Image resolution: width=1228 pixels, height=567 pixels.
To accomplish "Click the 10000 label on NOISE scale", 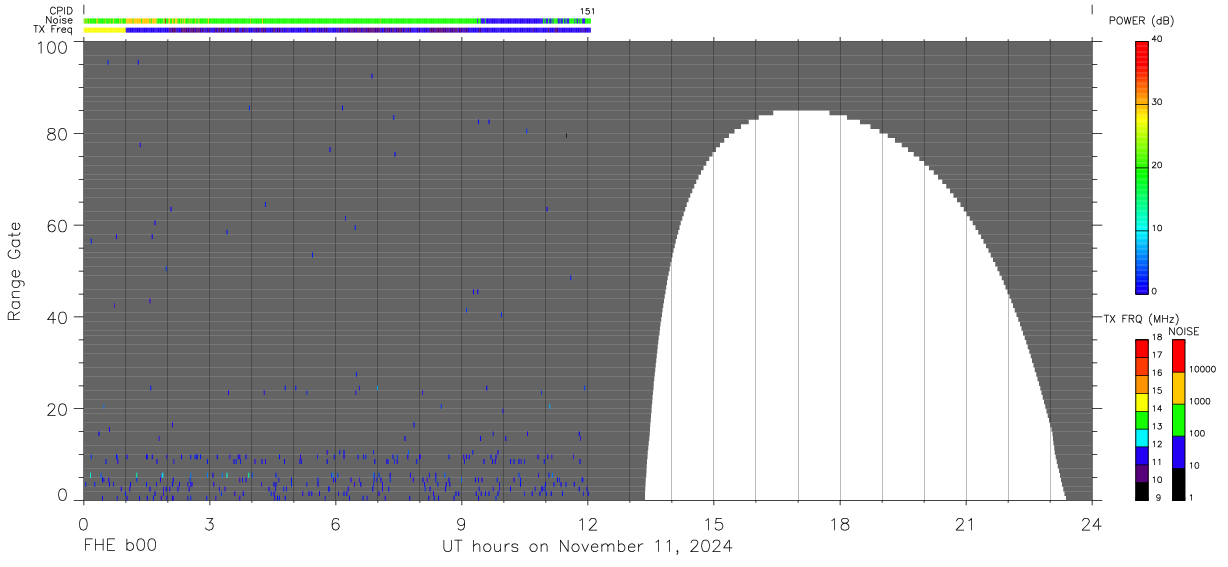I will point(1205,370).
